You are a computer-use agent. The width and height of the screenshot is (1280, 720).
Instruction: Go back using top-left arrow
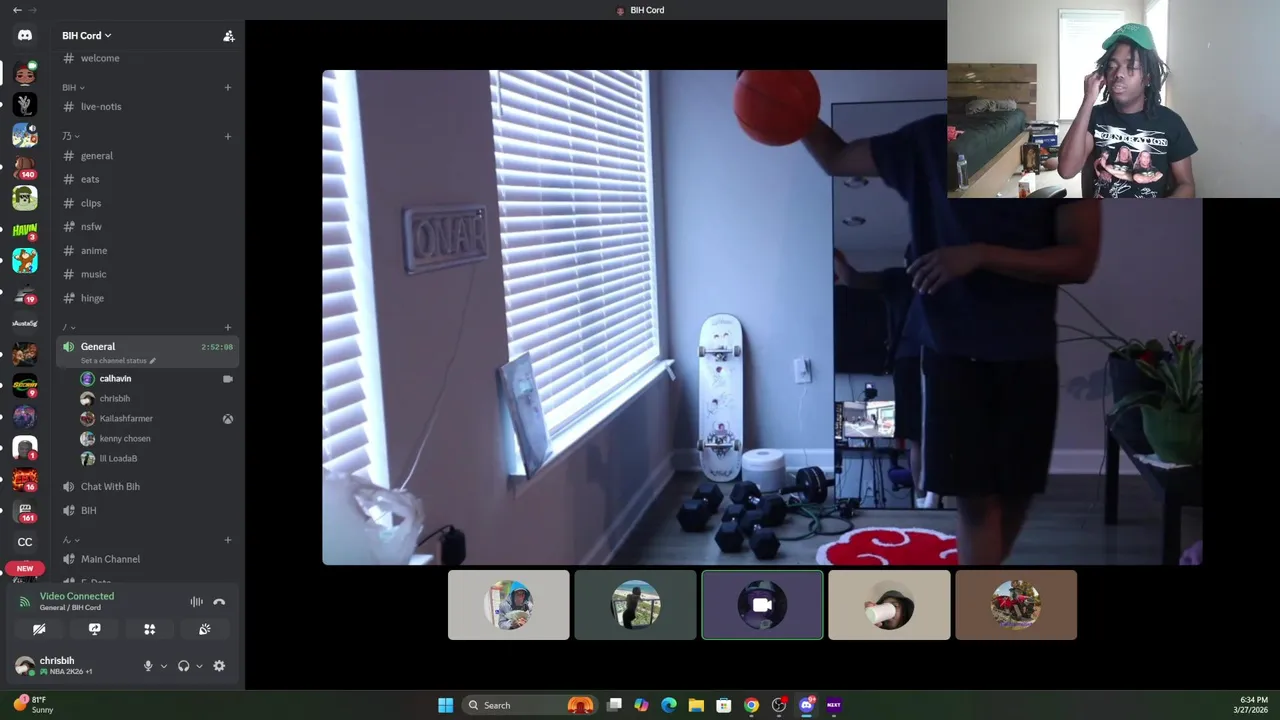click(17, 10)
